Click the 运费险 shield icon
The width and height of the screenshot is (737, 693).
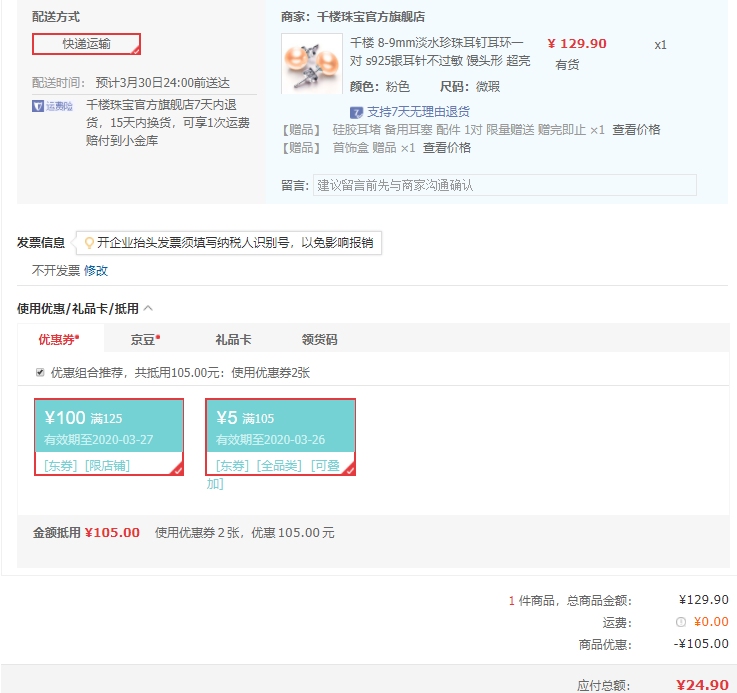38,106
